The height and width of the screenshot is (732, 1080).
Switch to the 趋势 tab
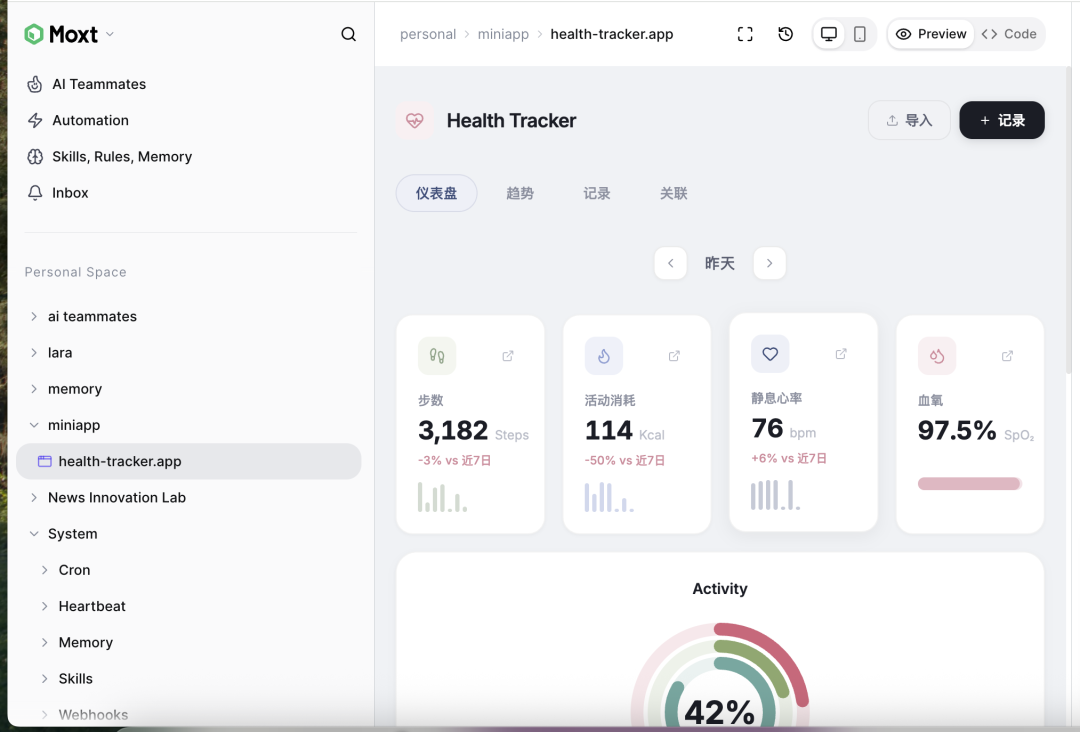tap(520, 193)
